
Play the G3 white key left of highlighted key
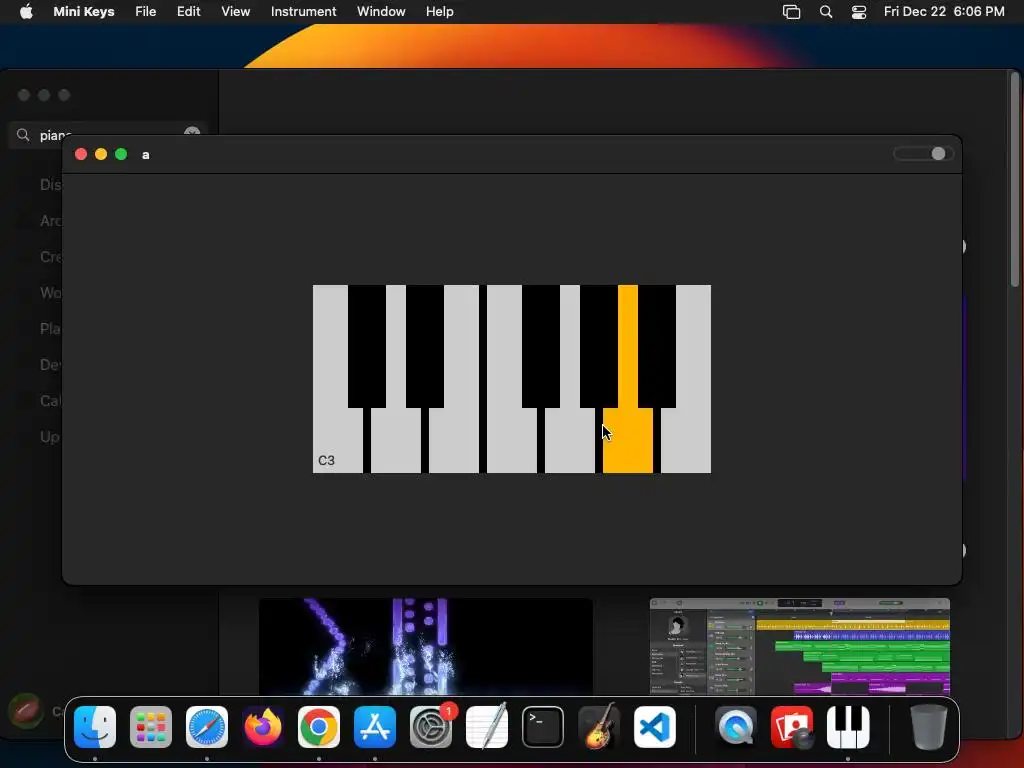(569, 440)
